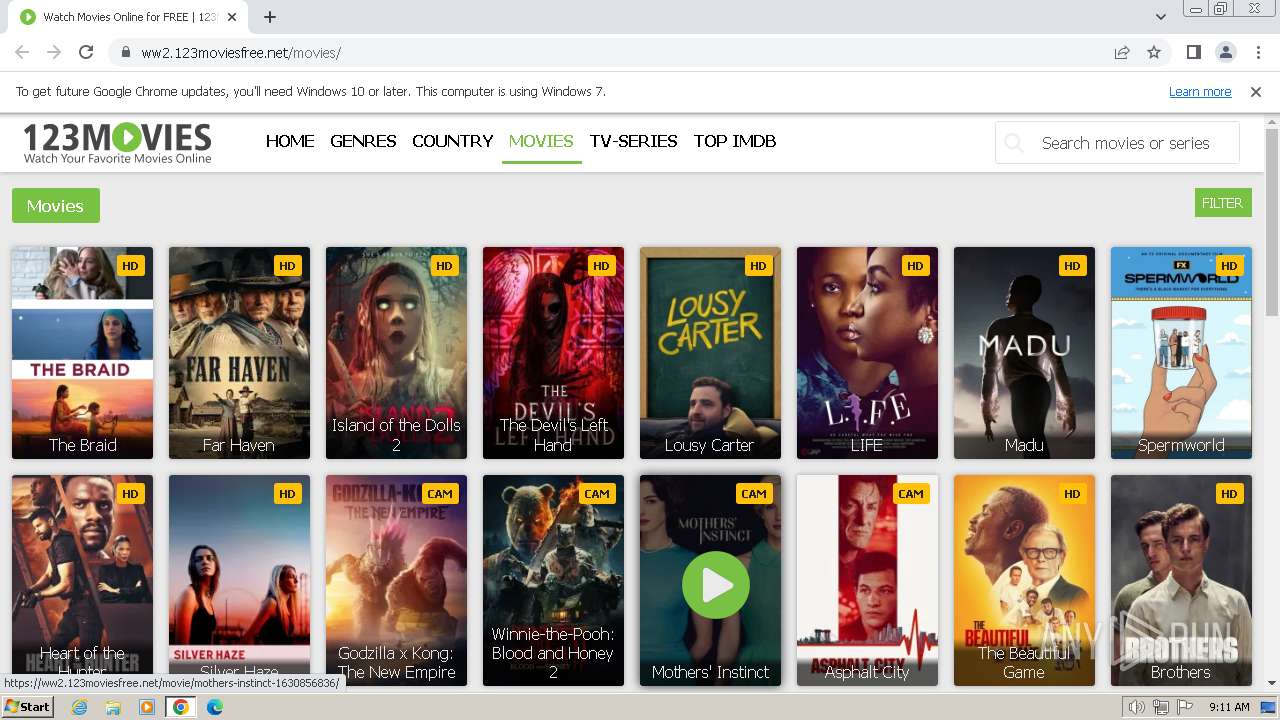
Task: Click the 123Movies logo
Action: pos(117,142)
